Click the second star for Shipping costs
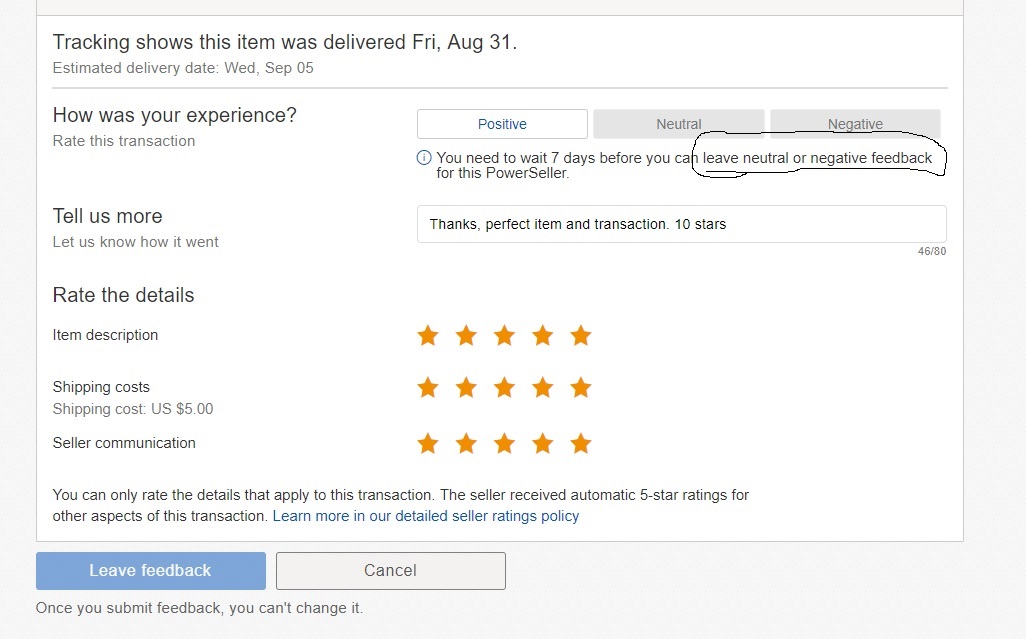Viewport: 1026px width, 639px height. point(466,387)
